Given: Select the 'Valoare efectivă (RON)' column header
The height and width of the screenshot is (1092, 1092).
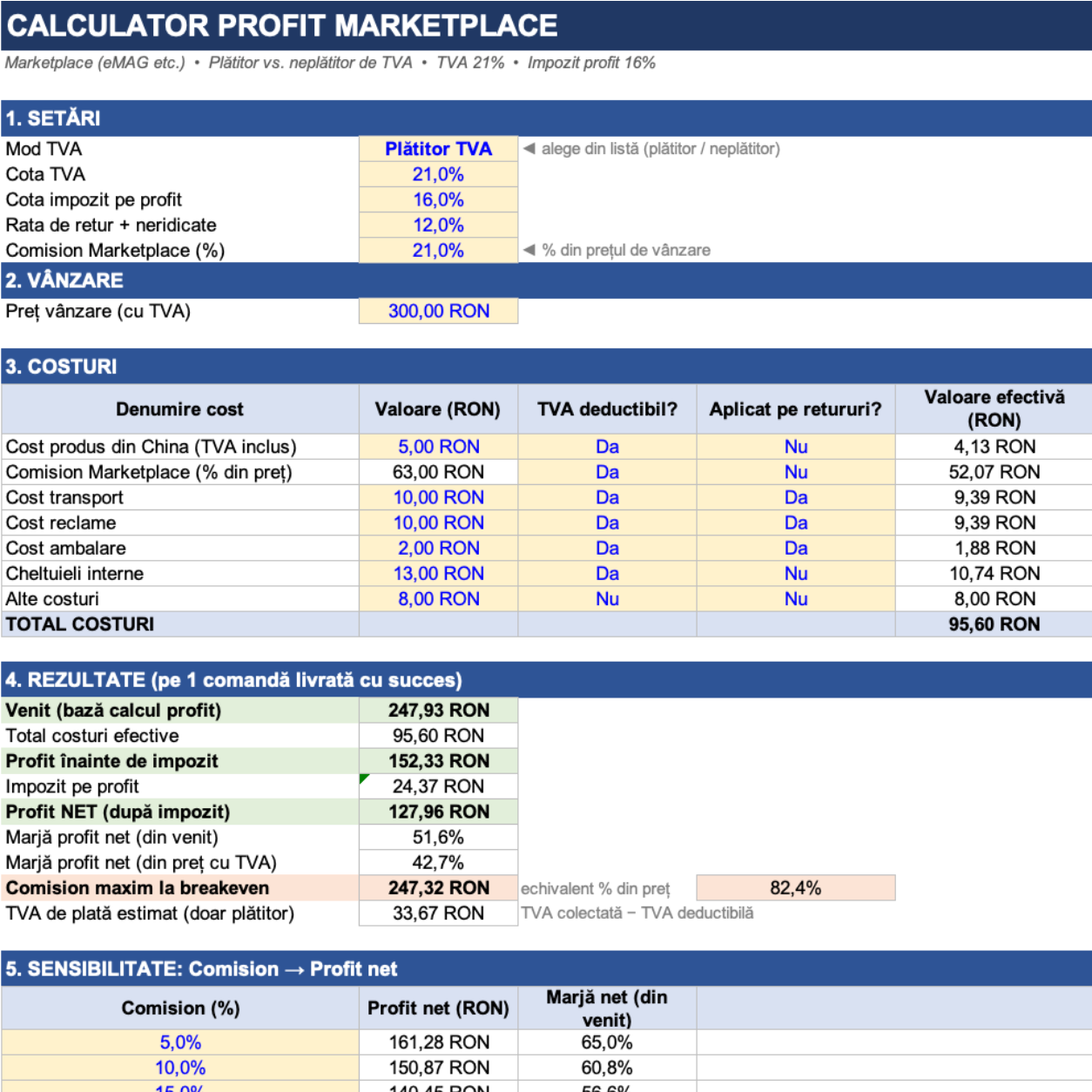Looking at the screenshot, I should point(994,409).
